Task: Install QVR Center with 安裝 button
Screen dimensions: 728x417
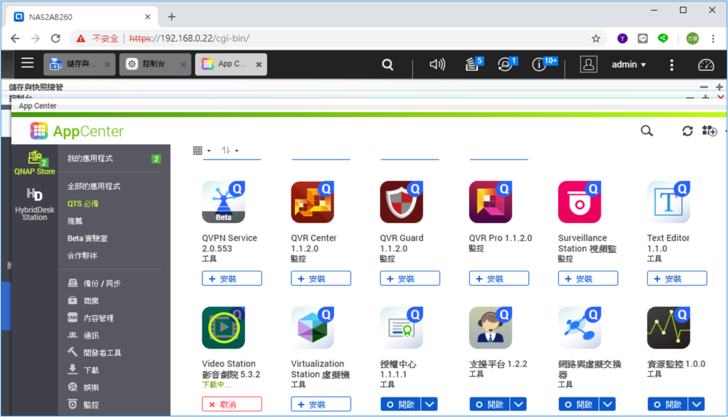Action: 321,279
